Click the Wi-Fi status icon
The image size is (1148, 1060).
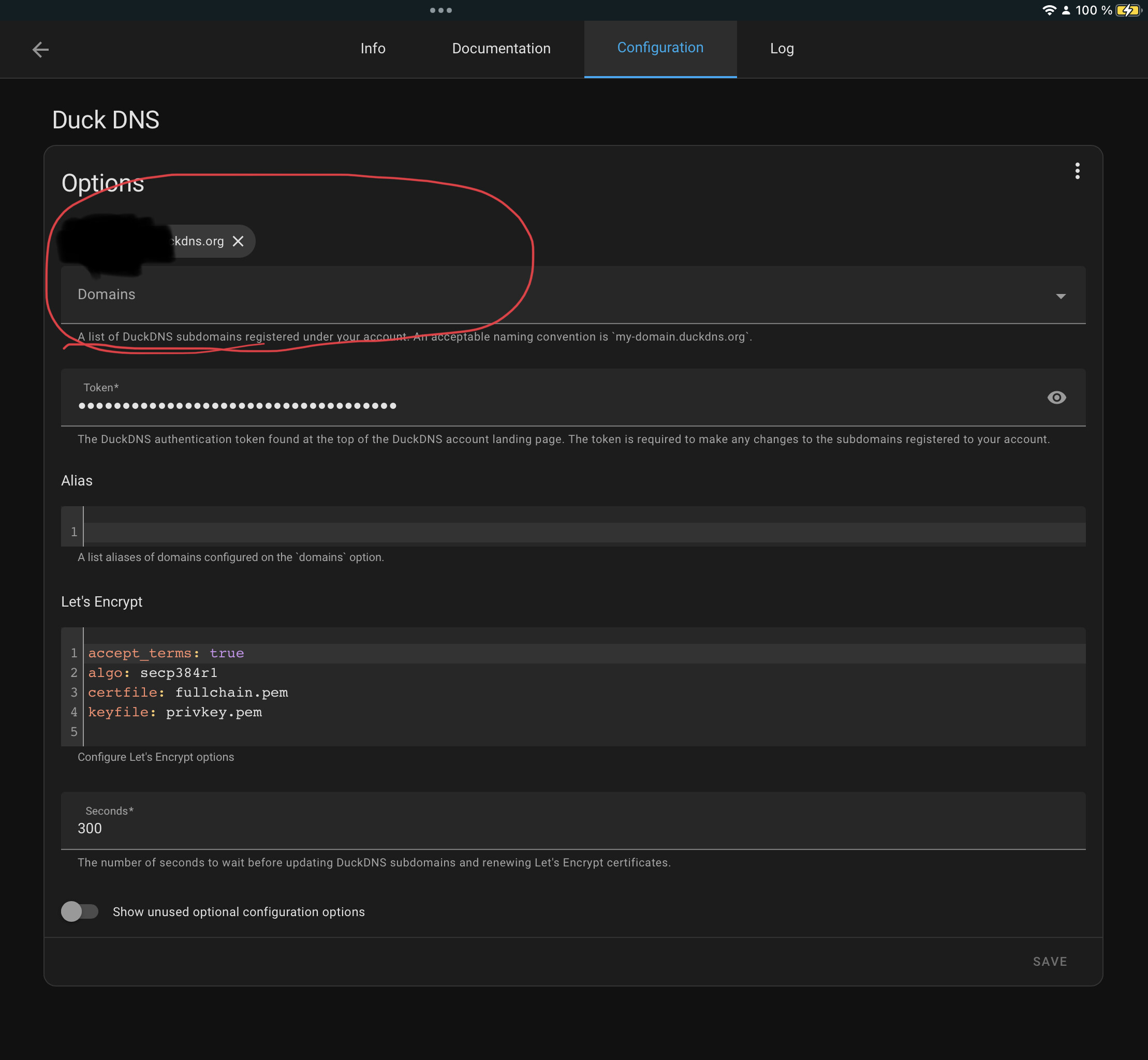pyautogui.click(x=1049, y=10)
